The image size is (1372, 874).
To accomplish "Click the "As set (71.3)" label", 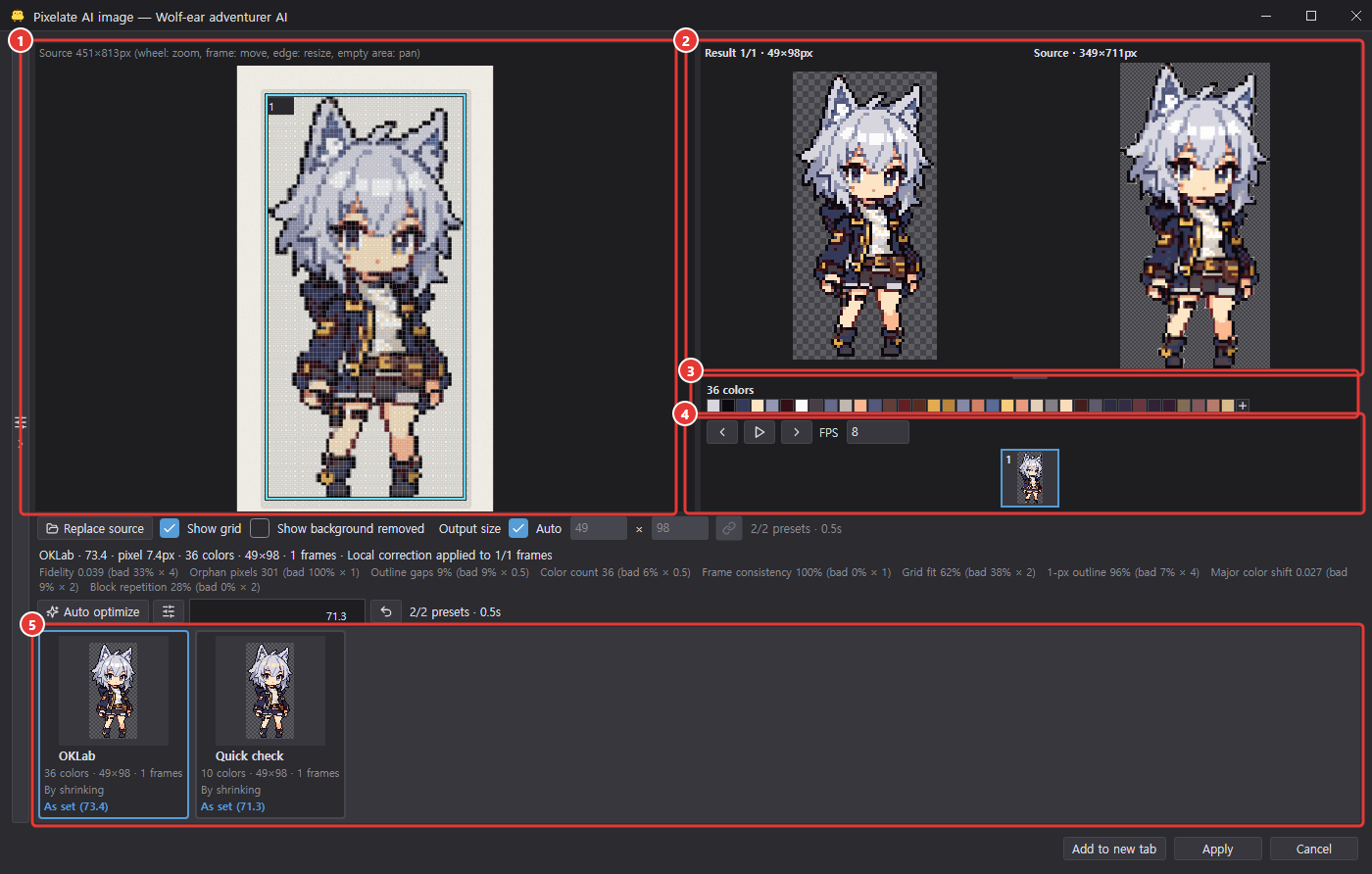I will pyautogui.click(x=233, y=807).
